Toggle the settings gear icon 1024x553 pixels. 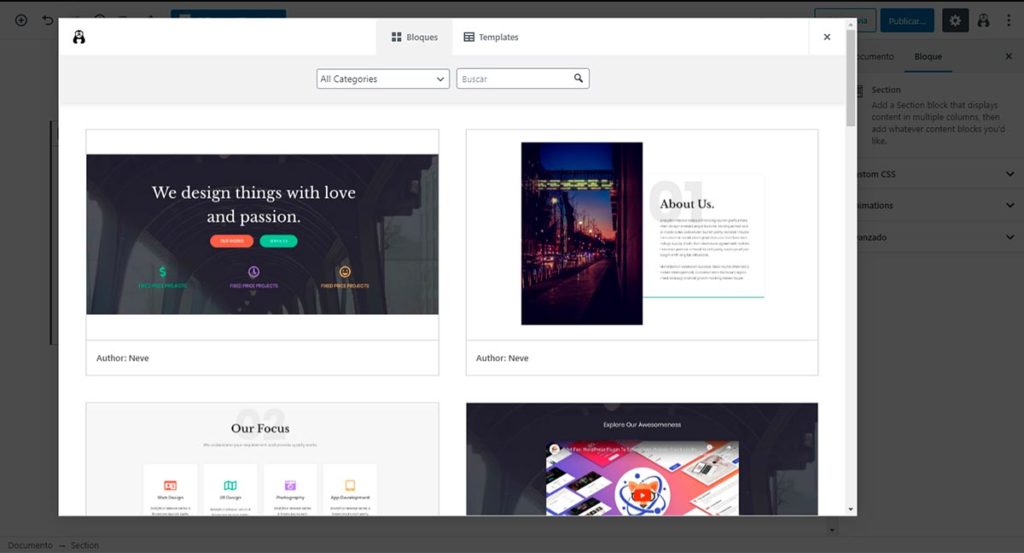[955, 21]
